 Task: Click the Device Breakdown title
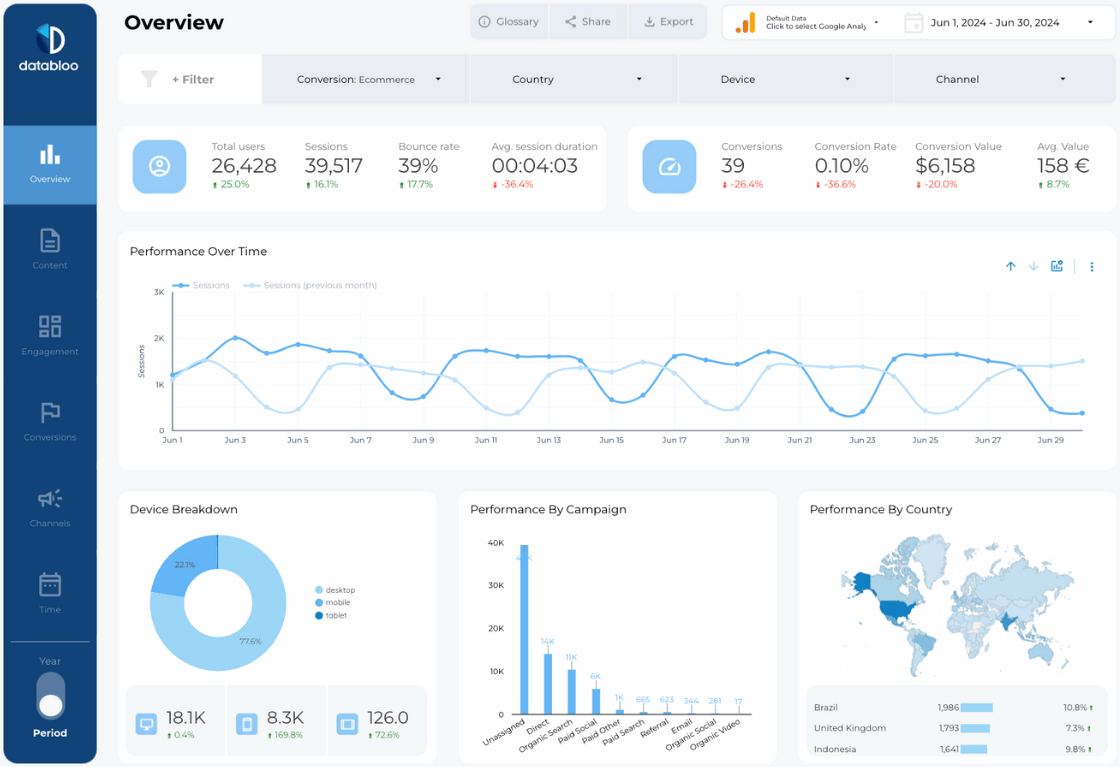184,509
